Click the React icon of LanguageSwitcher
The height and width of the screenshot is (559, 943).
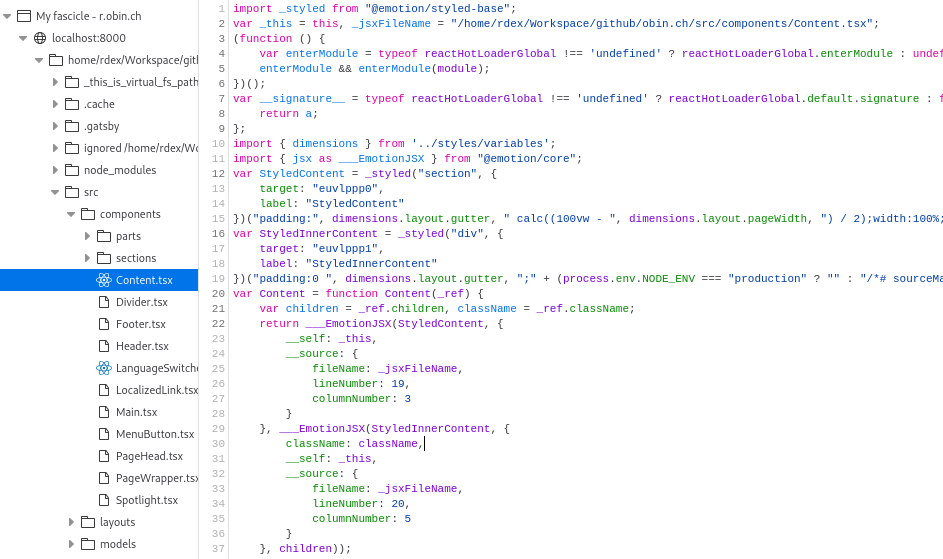pos(104,368)
